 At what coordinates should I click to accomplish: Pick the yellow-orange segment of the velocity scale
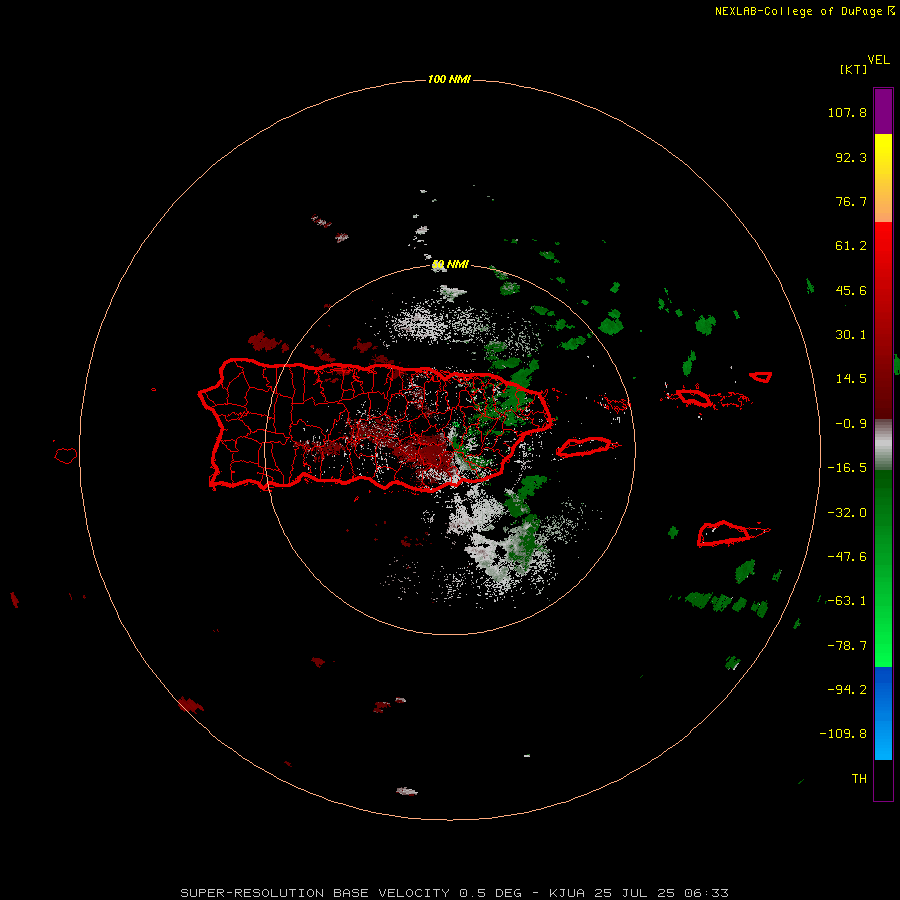tap(883, 178)
